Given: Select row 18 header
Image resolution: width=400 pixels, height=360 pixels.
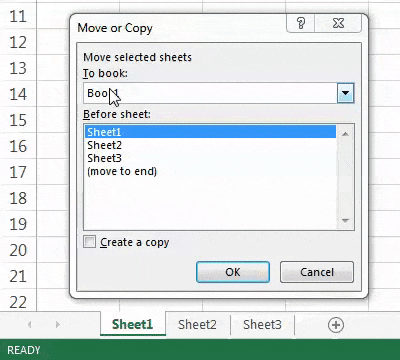Looking at the screenshot, I should tap(18, 198).
